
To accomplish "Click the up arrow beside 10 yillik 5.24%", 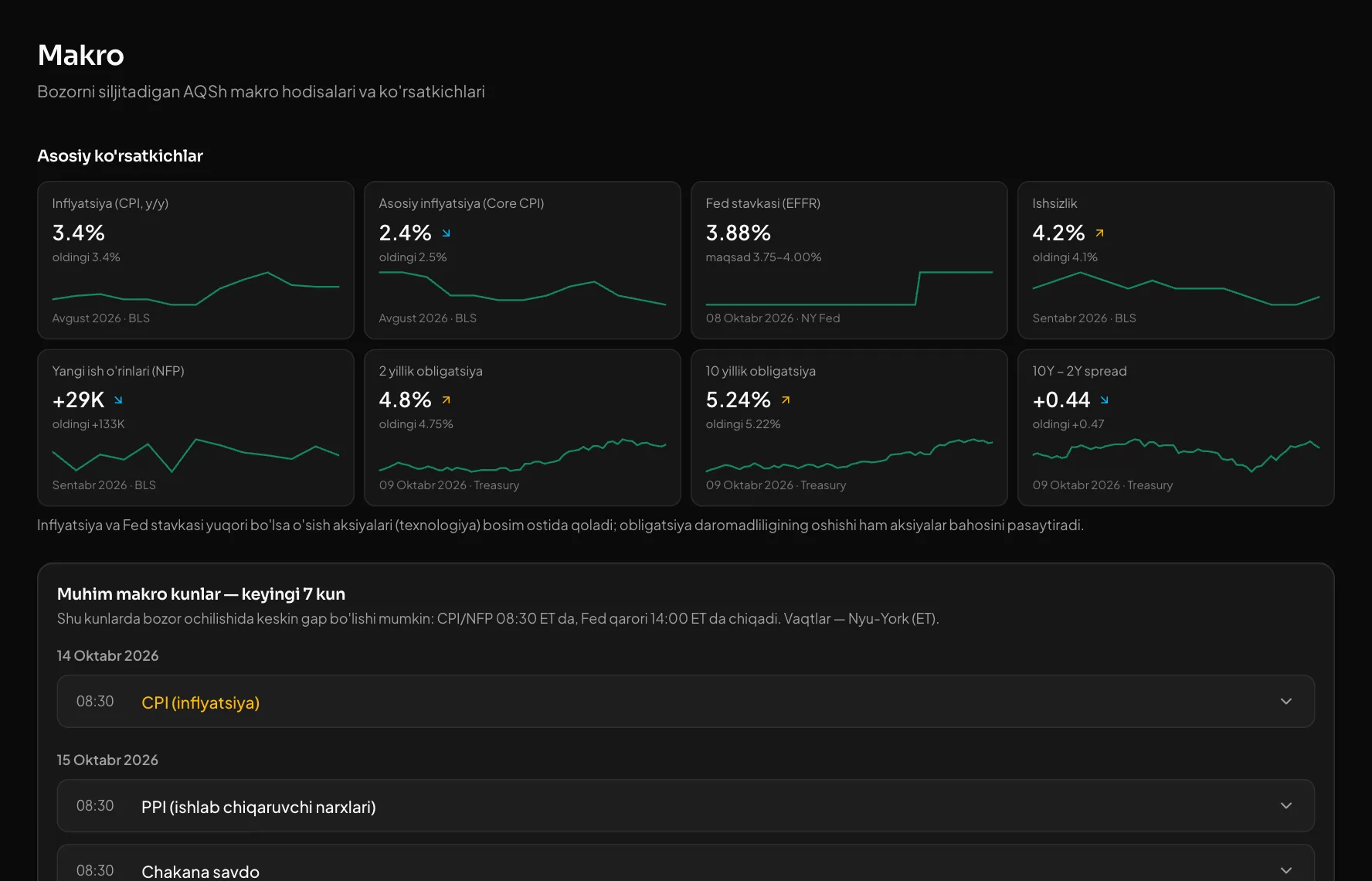I will pos(786,400).
